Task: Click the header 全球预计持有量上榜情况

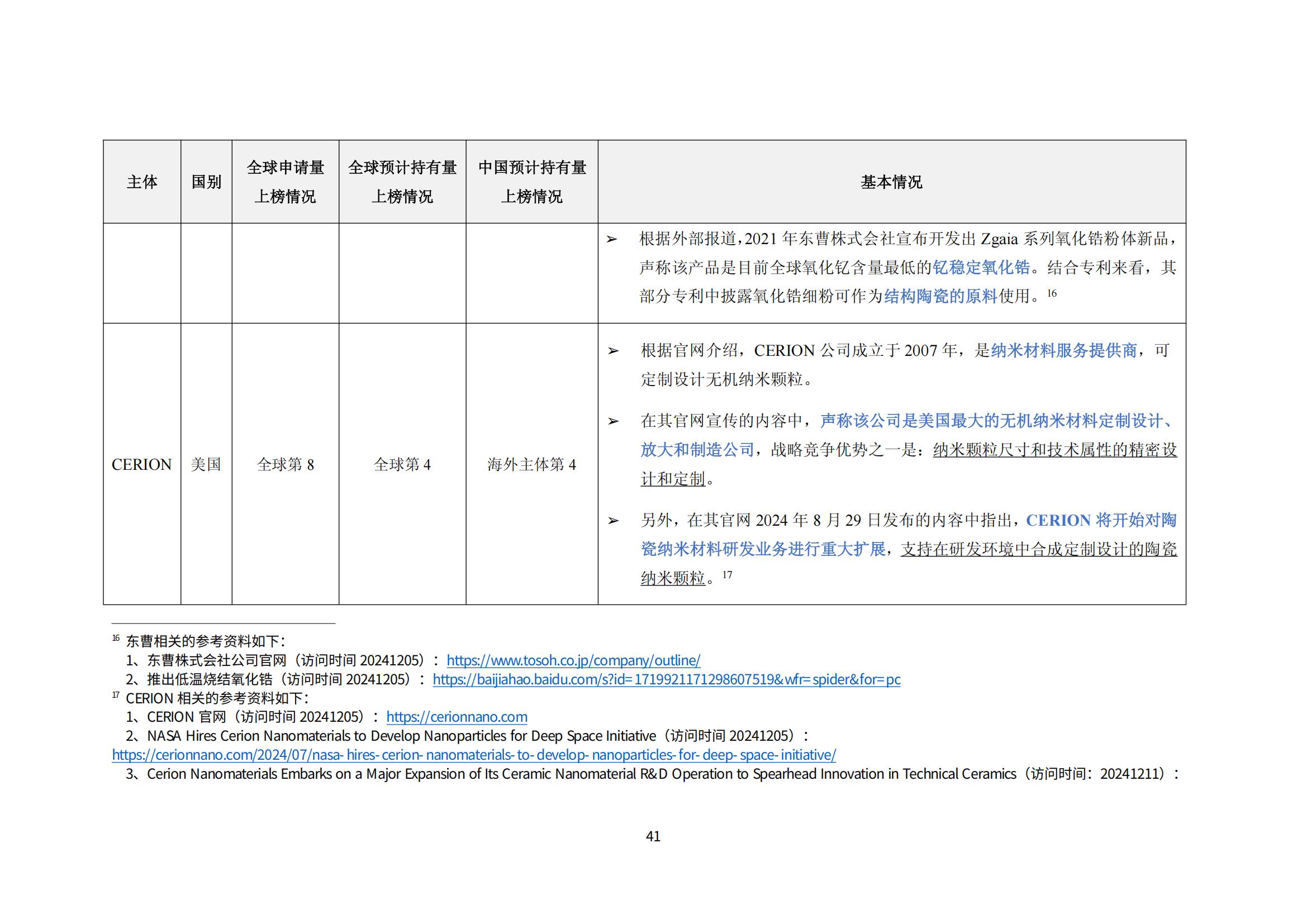Action: [402, 182]
